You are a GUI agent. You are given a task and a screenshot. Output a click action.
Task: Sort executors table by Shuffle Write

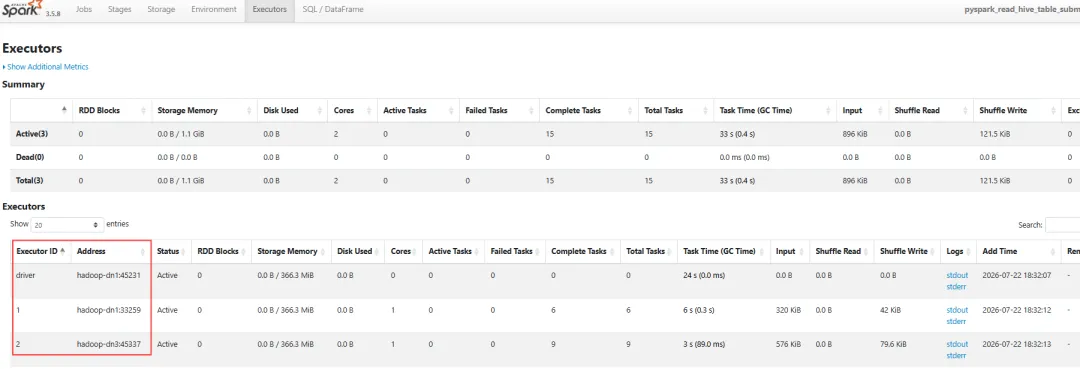[x=908, y=251]
